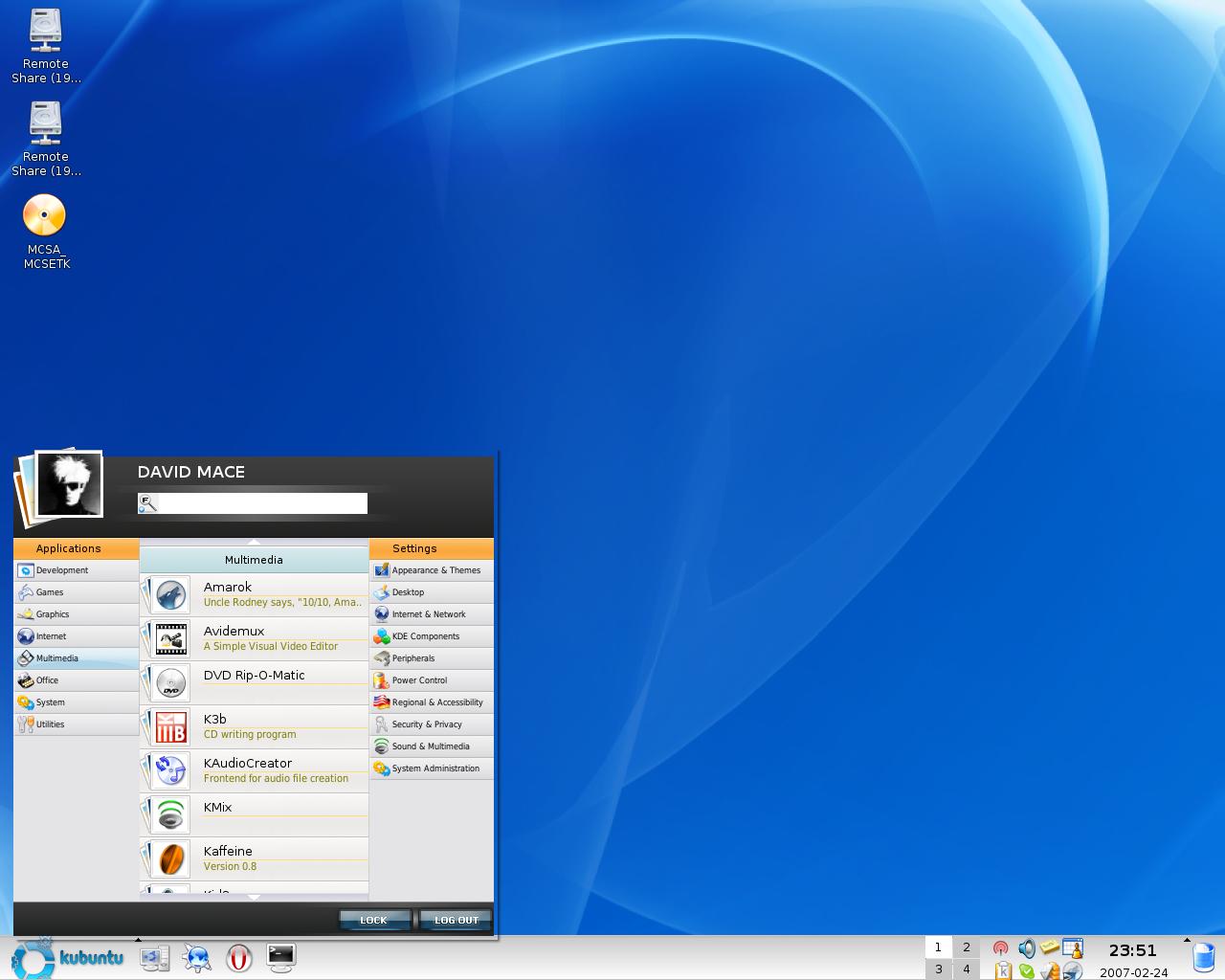Click the LOCK button
Image resolution: width=1225 pixels, height=980 pixels.
coord(374,920)
